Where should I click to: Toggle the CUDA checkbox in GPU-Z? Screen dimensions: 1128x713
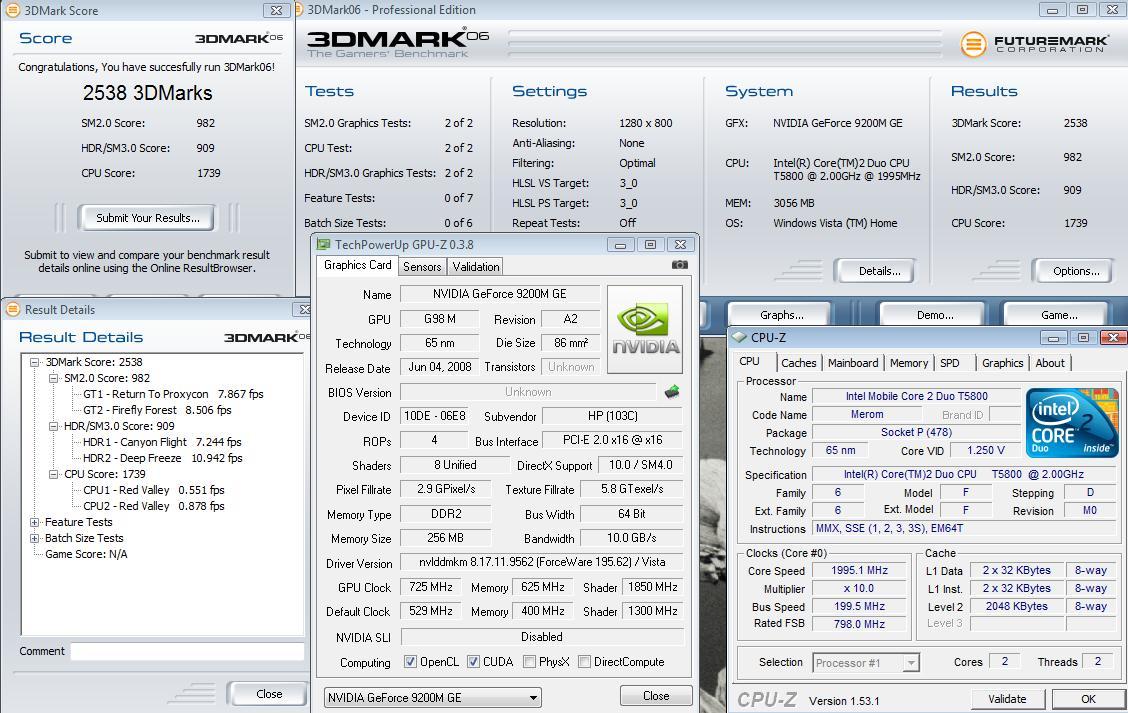click(x=473, y=662)
